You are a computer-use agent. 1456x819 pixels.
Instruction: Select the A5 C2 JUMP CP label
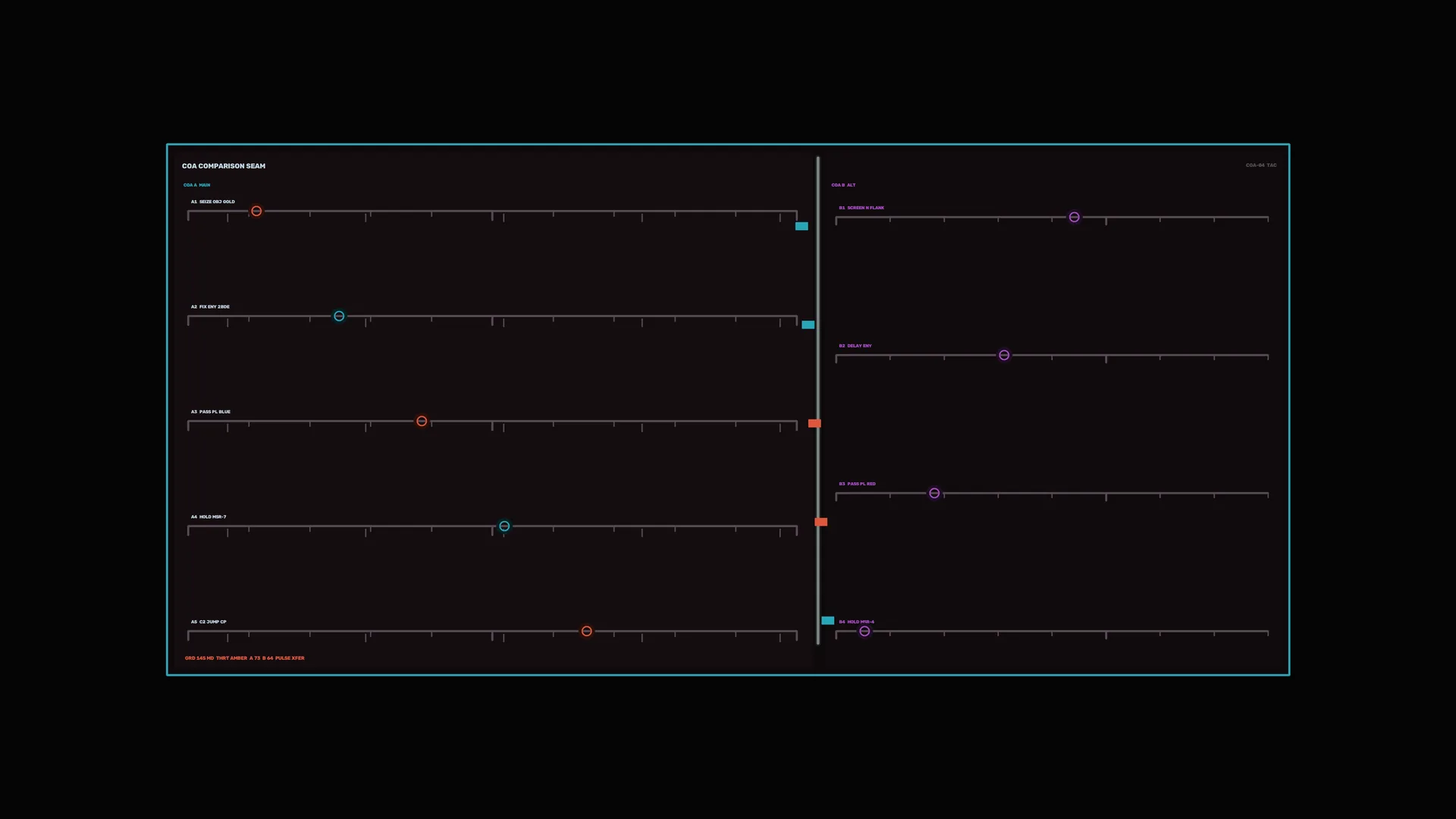209,622
